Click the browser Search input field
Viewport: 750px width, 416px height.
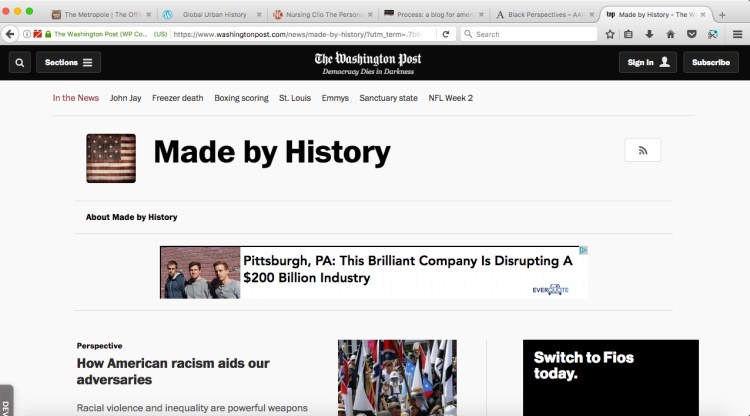[x=529, y=34]
